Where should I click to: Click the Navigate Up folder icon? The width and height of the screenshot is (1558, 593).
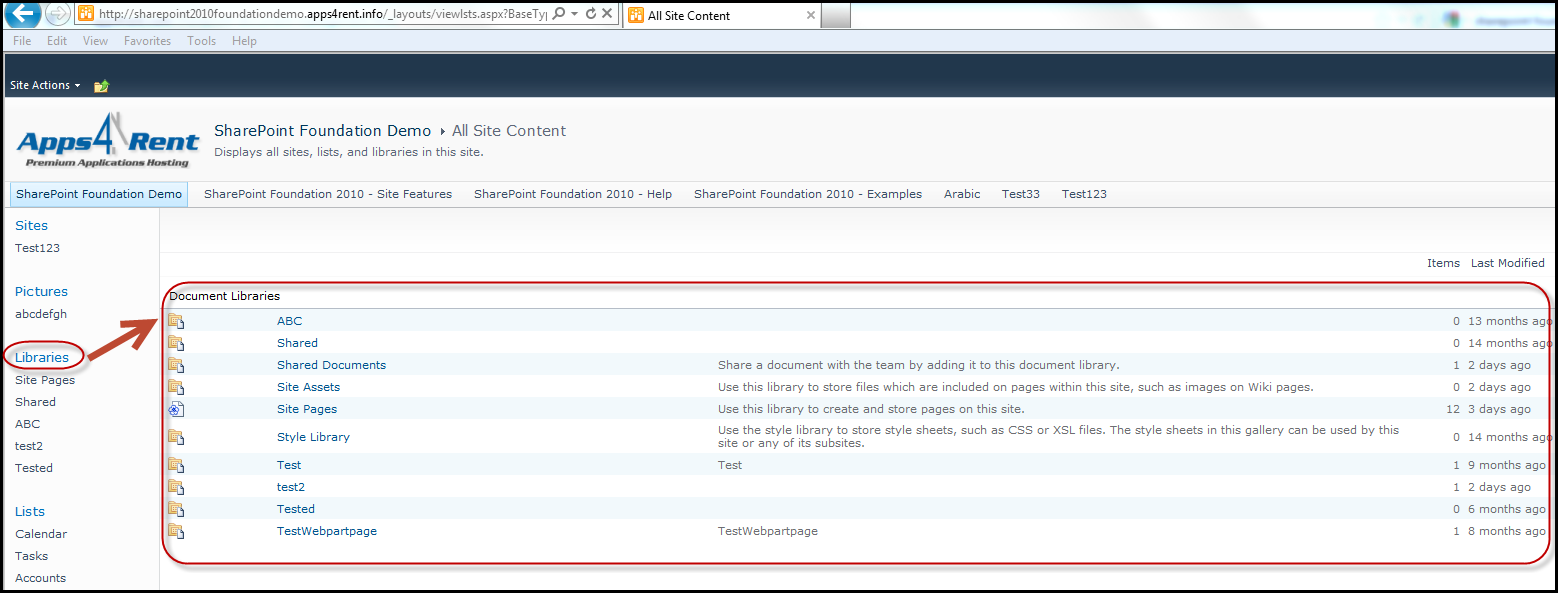101,86
